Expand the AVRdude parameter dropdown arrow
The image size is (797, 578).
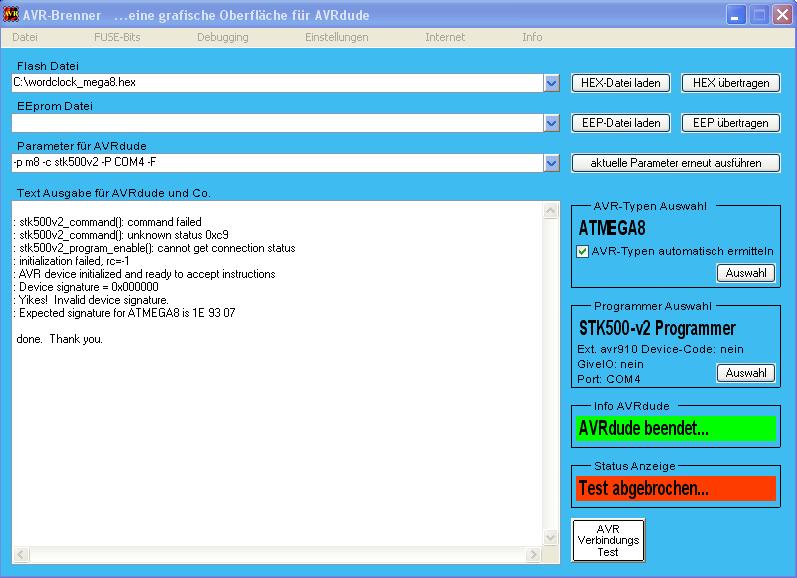tap(551, 163)
